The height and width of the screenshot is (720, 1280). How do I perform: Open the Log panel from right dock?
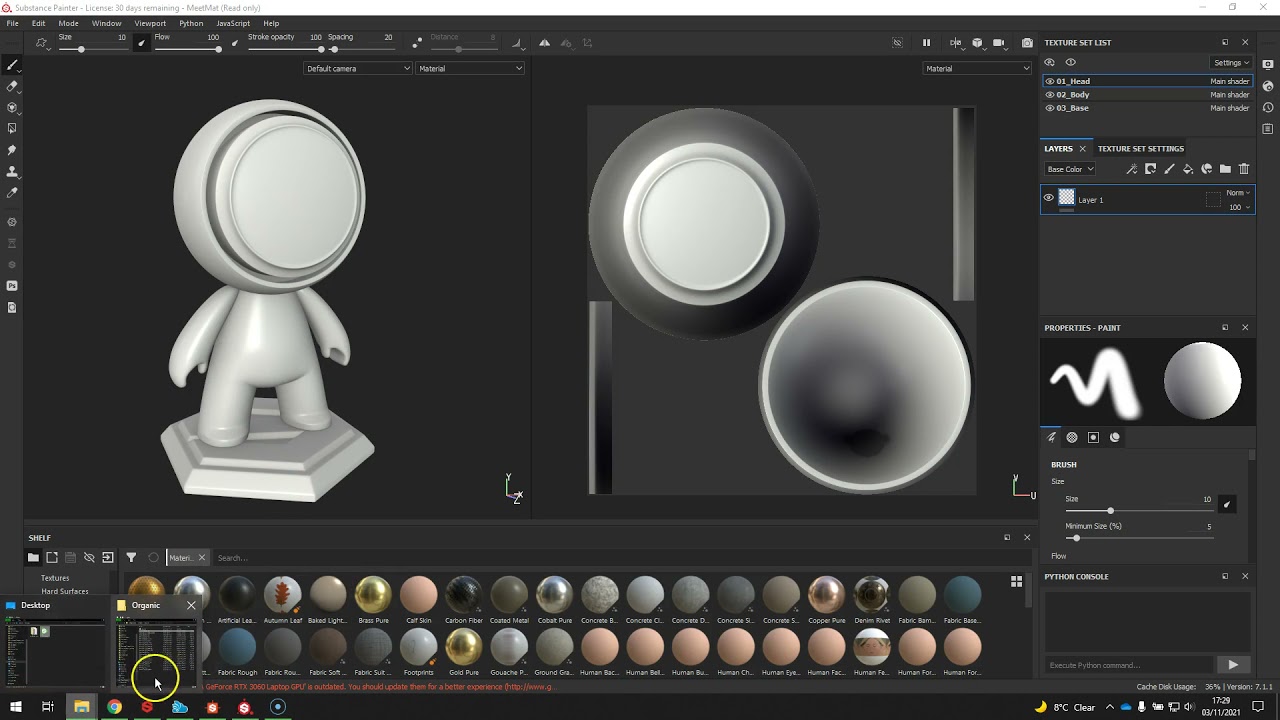(1268, 129)
